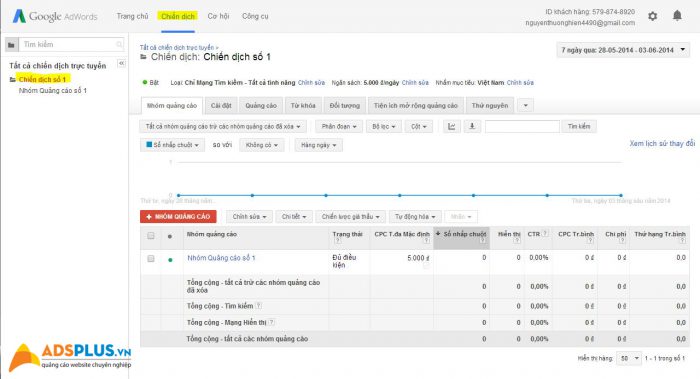Click help icon next to Trạng thái
Viewport: 700px width, 379px height.
click(338, 241)
